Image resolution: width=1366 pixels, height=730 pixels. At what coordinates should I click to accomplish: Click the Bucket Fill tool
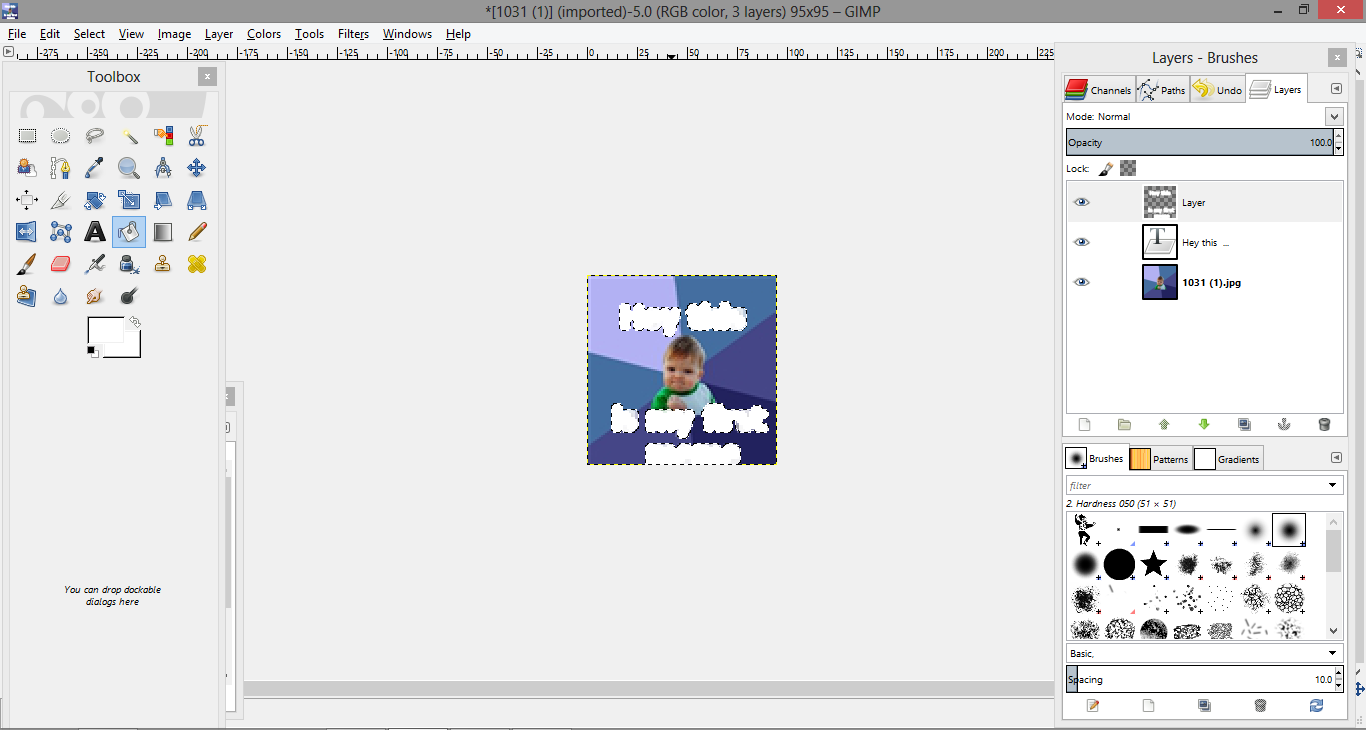click(x=129, y=232)
